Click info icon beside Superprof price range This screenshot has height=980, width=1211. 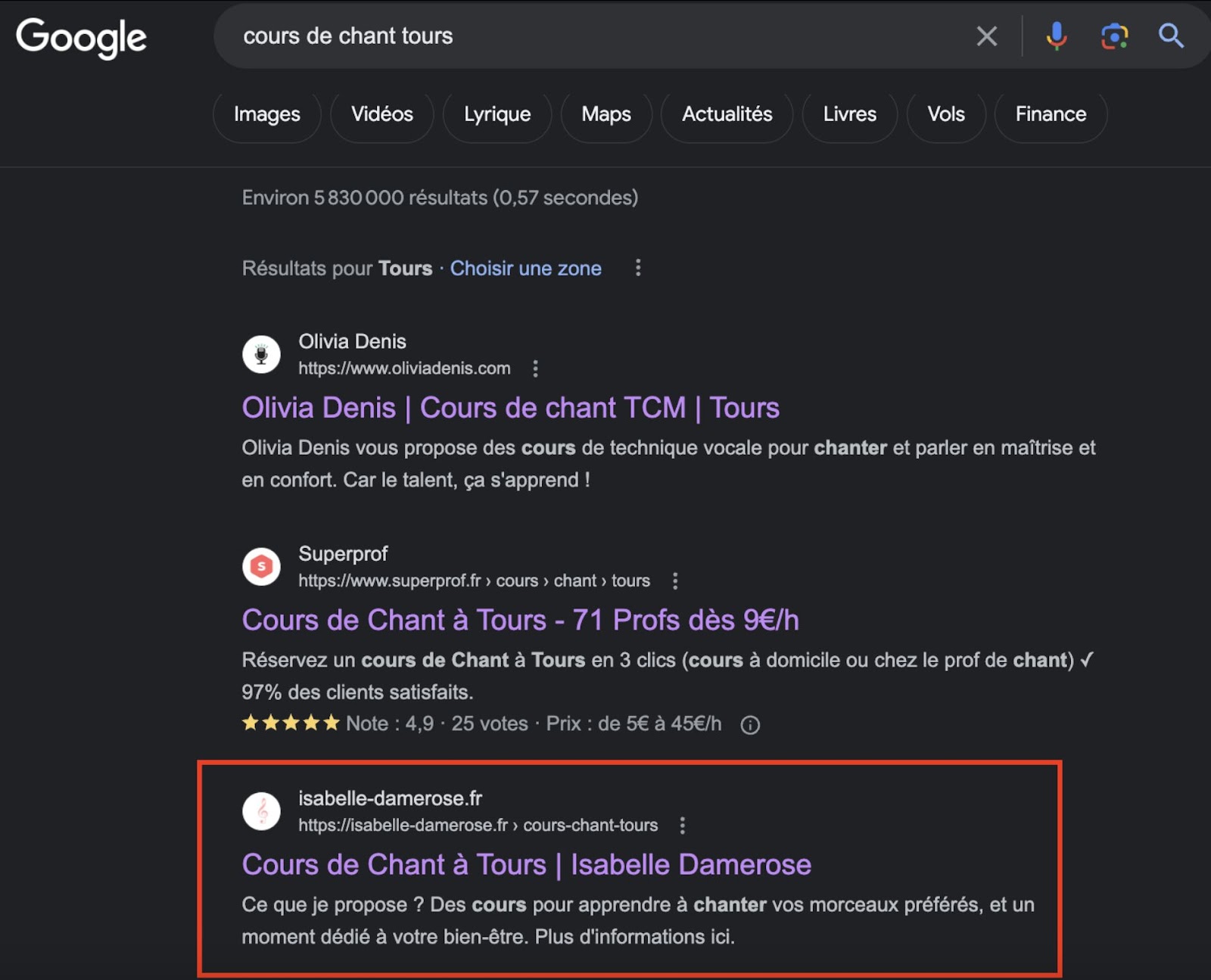[750, 725]
